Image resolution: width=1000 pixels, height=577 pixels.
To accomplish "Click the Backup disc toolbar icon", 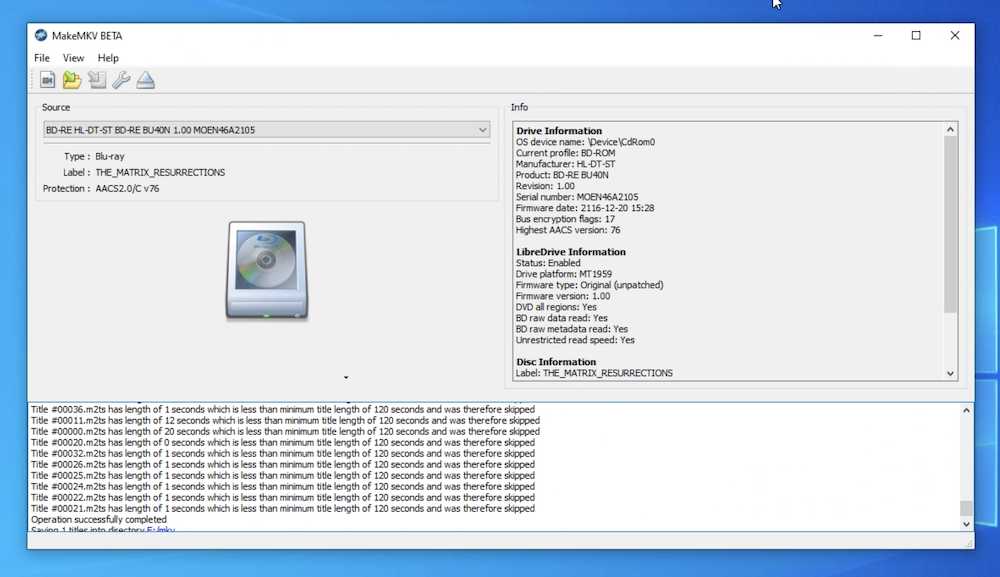I will click(97, 80).
